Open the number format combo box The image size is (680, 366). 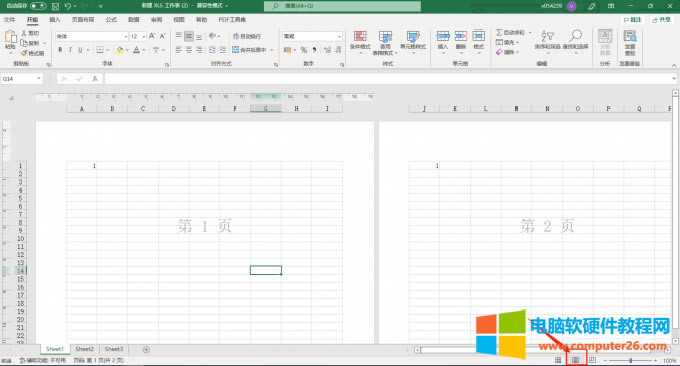pos(312,36)
